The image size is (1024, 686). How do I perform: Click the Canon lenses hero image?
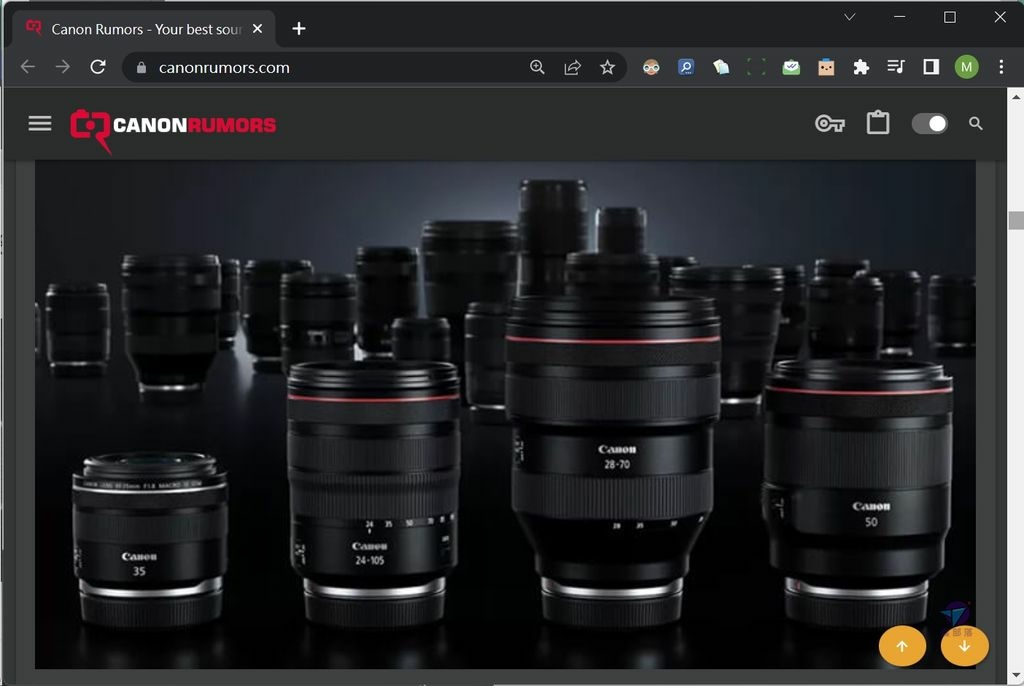(505, 414)
